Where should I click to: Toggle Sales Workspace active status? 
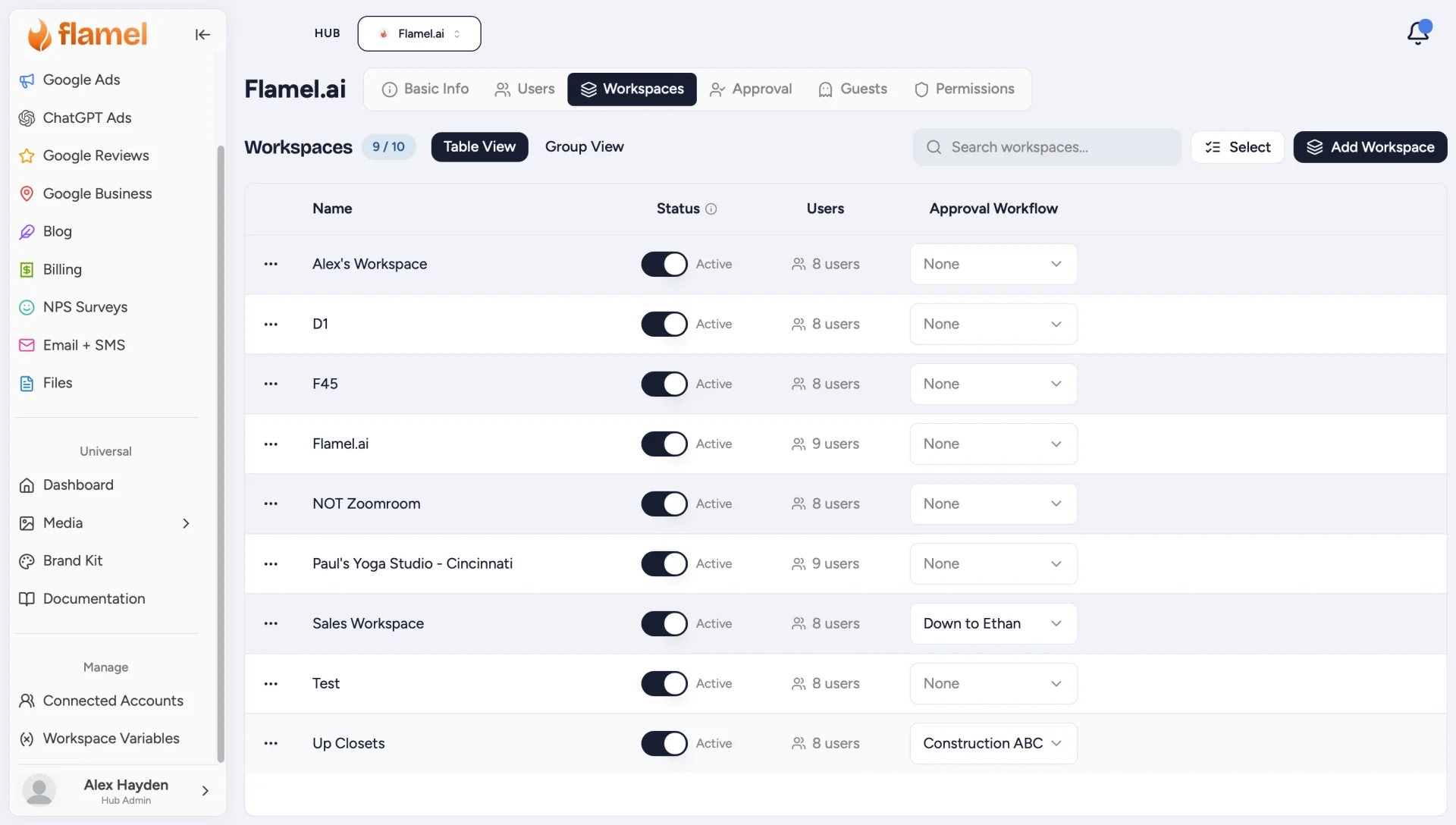664,623
